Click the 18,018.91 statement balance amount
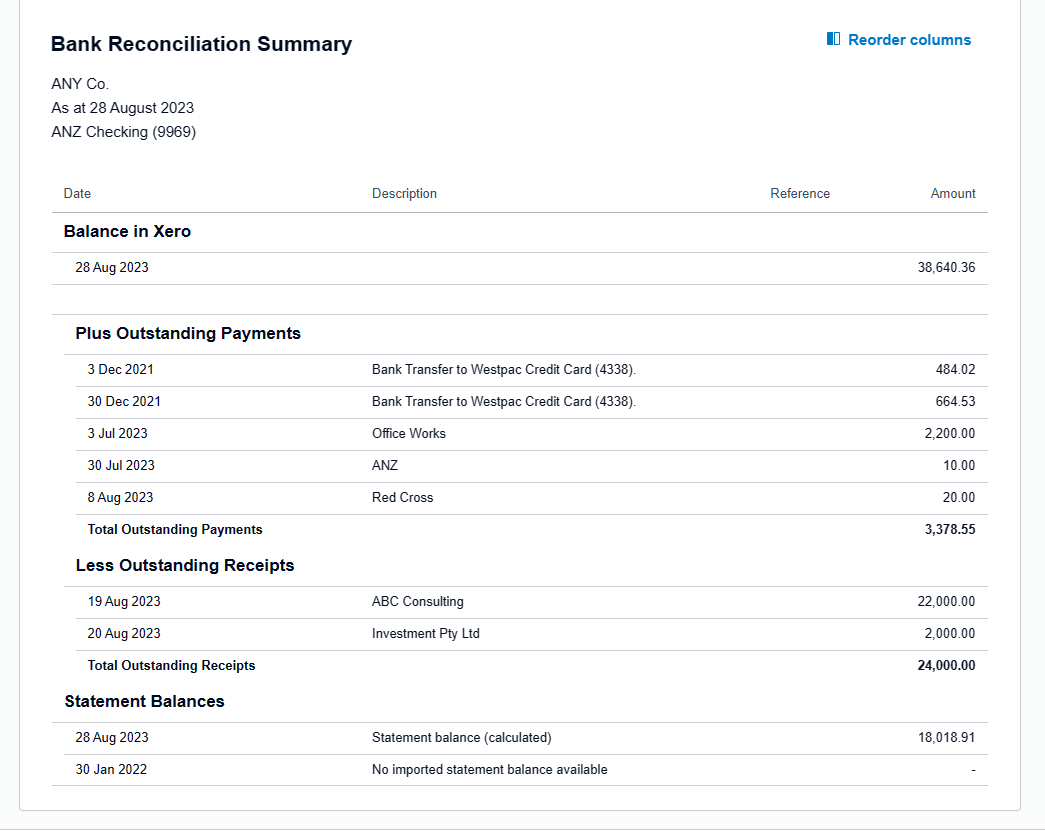 [946, 738]
